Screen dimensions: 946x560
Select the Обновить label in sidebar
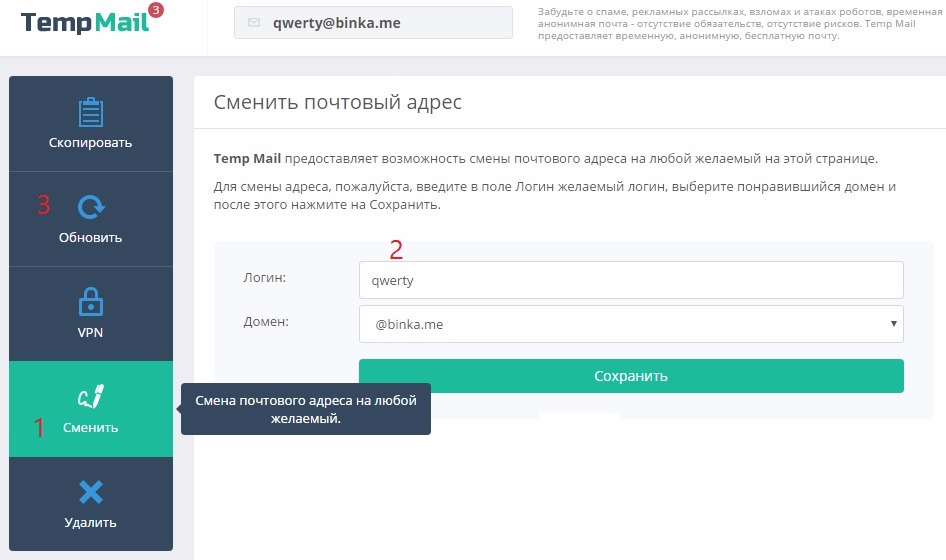[91, 238]
